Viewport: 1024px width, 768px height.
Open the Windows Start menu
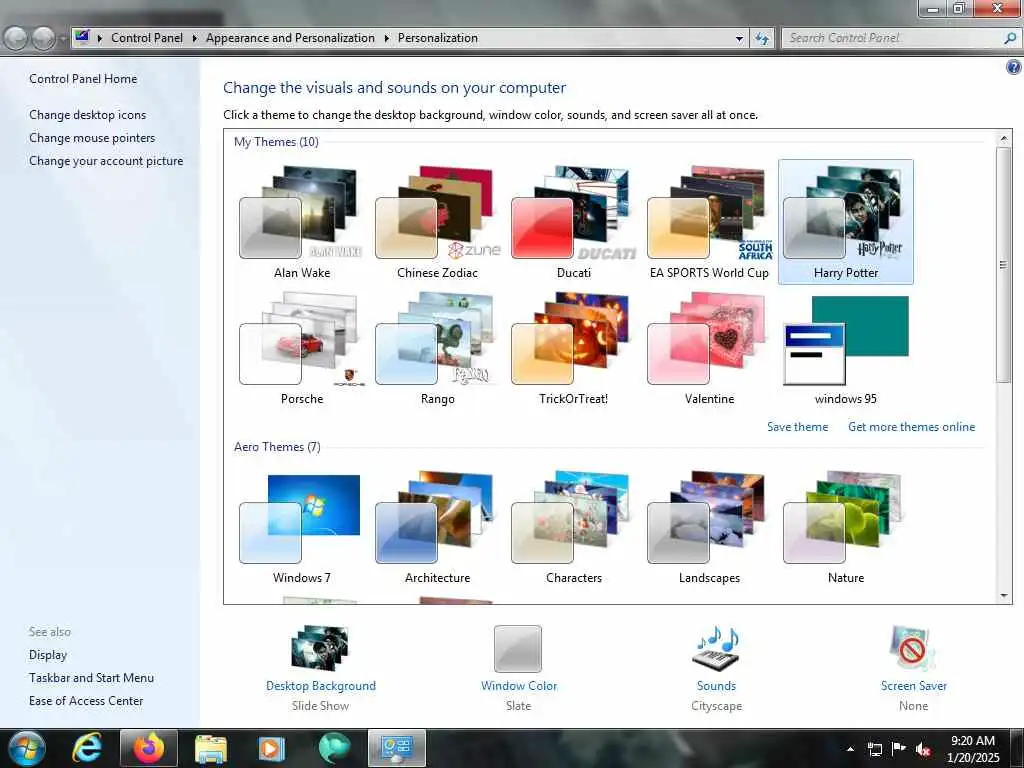coord(25,748)
